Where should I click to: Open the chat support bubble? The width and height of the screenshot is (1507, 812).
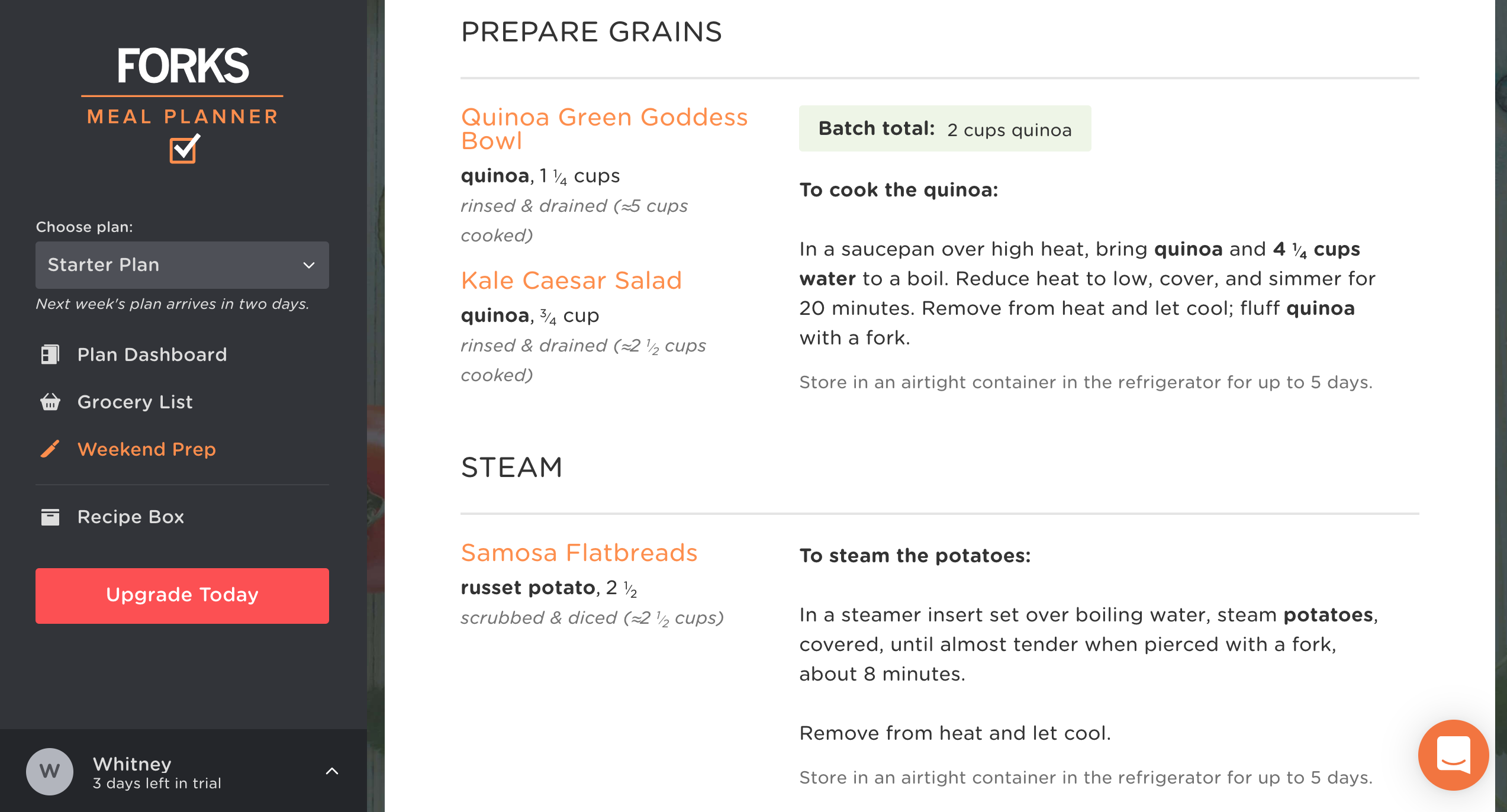click(x=1453, y=755)
